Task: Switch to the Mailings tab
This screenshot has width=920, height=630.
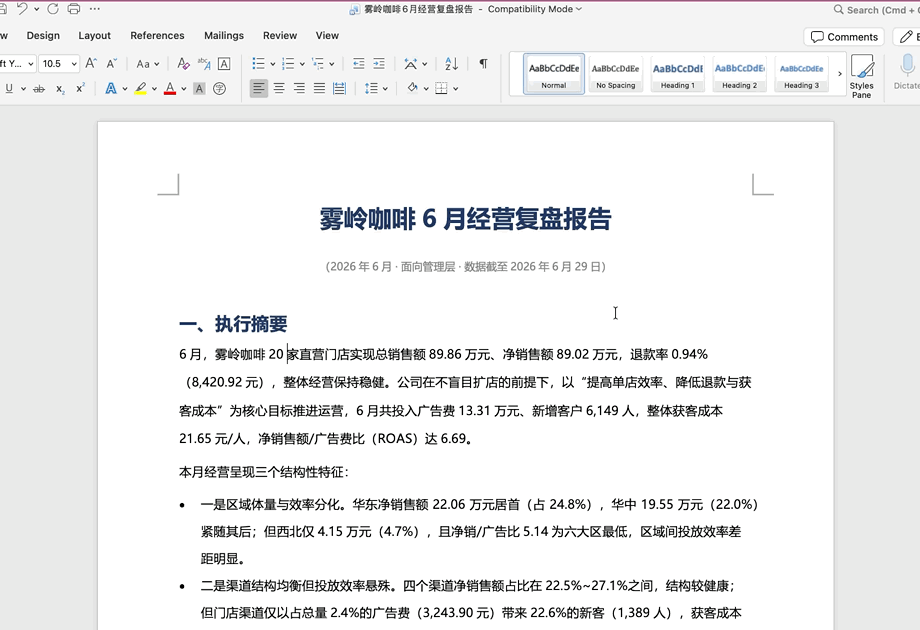Action: pyautogui.click(x=224, y=35)
